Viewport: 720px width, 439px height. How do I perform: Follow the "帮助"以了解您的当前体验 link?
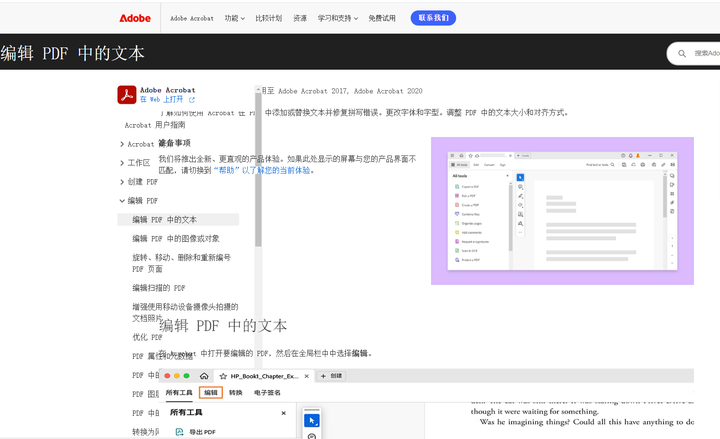[x=262, y=170]
